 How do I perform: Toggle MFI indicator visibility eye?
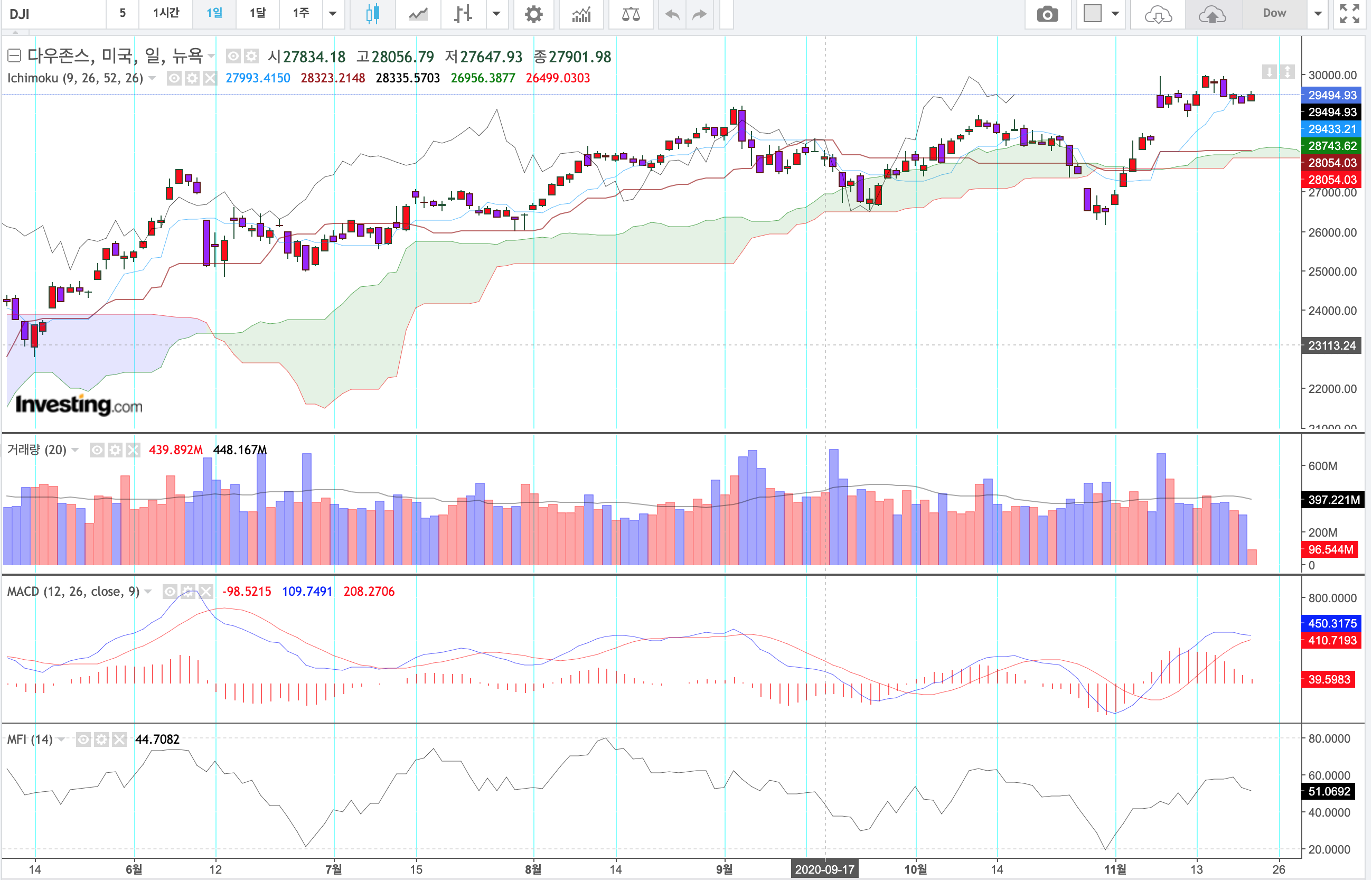point(83,739)
